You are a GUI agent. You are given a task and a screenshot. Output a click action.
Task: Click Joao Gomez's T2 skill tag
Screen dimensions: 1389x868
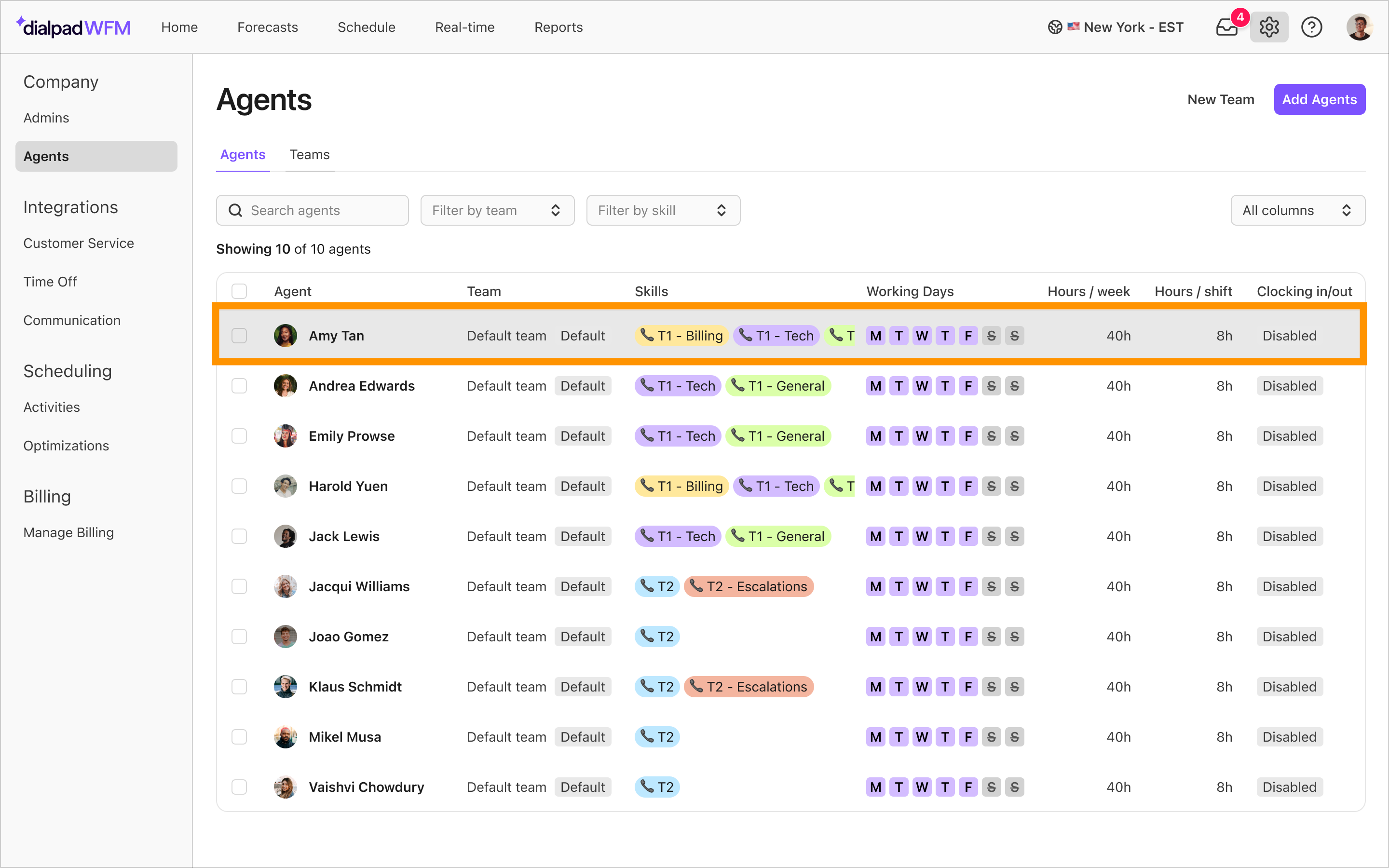click(x=657, y=637)
